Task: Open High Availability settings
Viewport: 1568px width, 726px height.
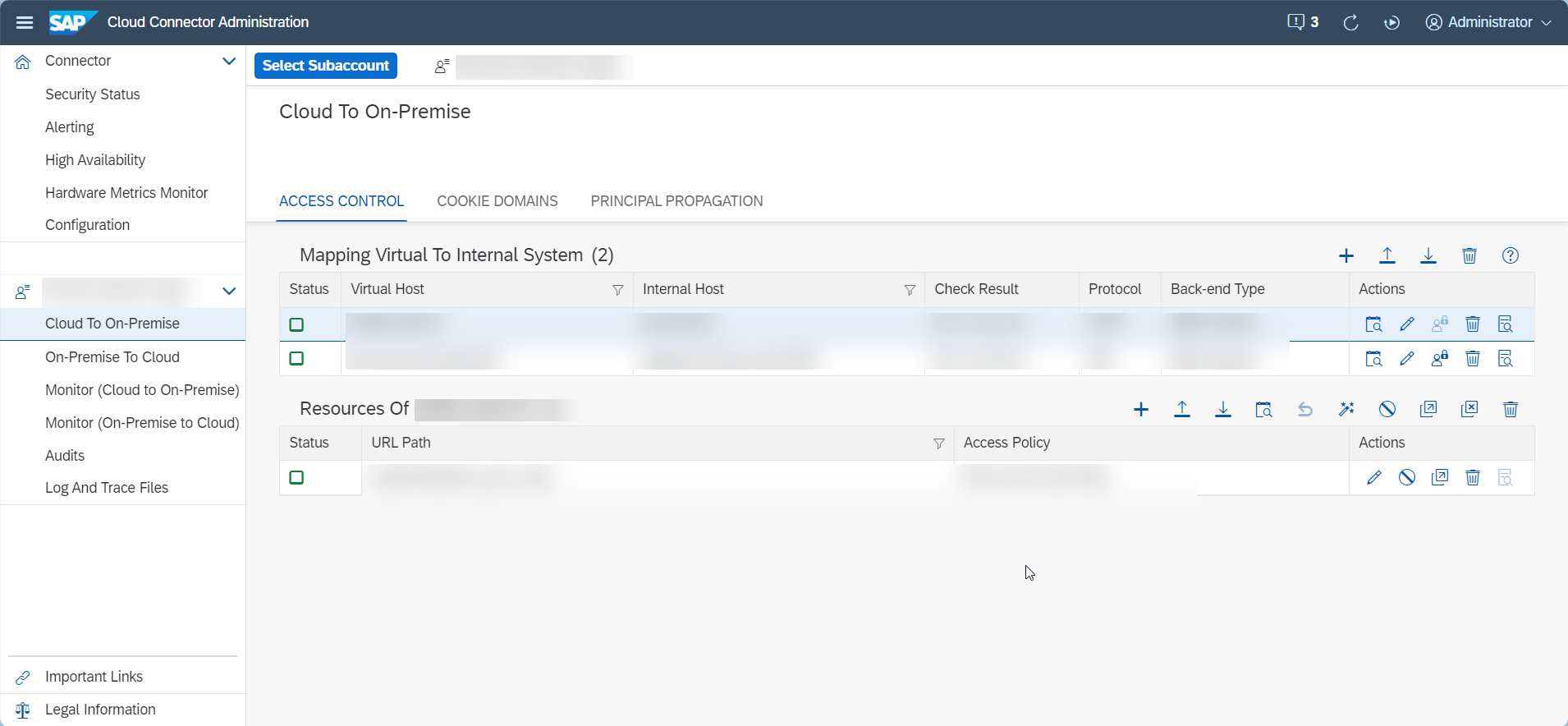Action: click(x=95, y=160)
